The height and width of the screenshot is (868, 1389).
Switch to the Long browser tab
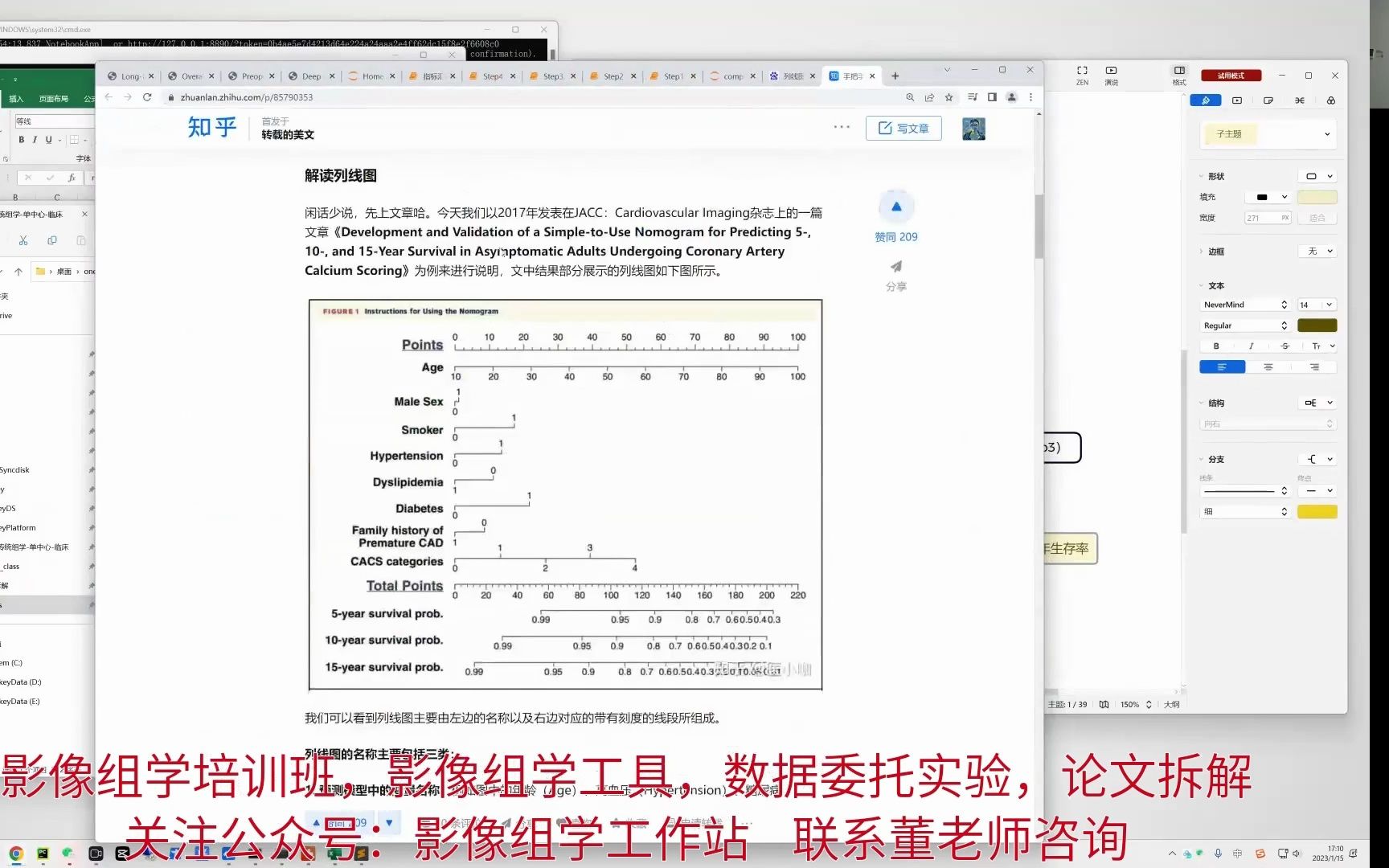click(x=130, y=76)
